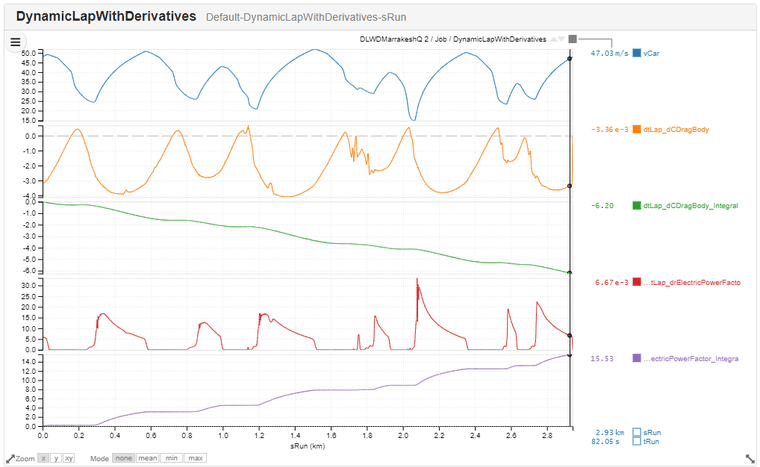The image size is (760, 467).
Task: Click orange dtLap_dCDragBody legend swatch
Action: [x=637, y=129]
